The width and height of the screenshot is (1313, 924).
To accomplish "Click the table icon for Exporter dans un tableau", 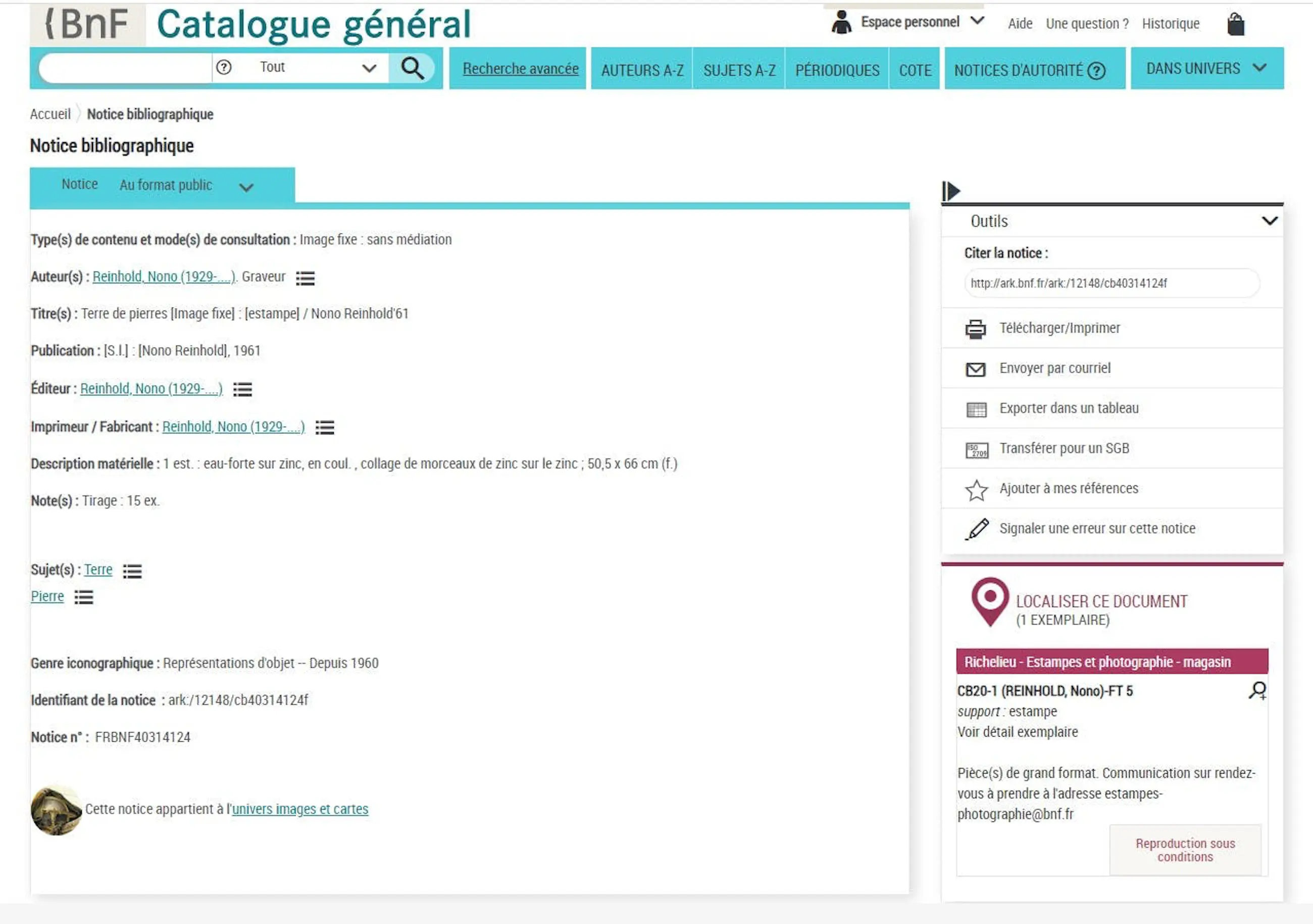I will (976, 409).
